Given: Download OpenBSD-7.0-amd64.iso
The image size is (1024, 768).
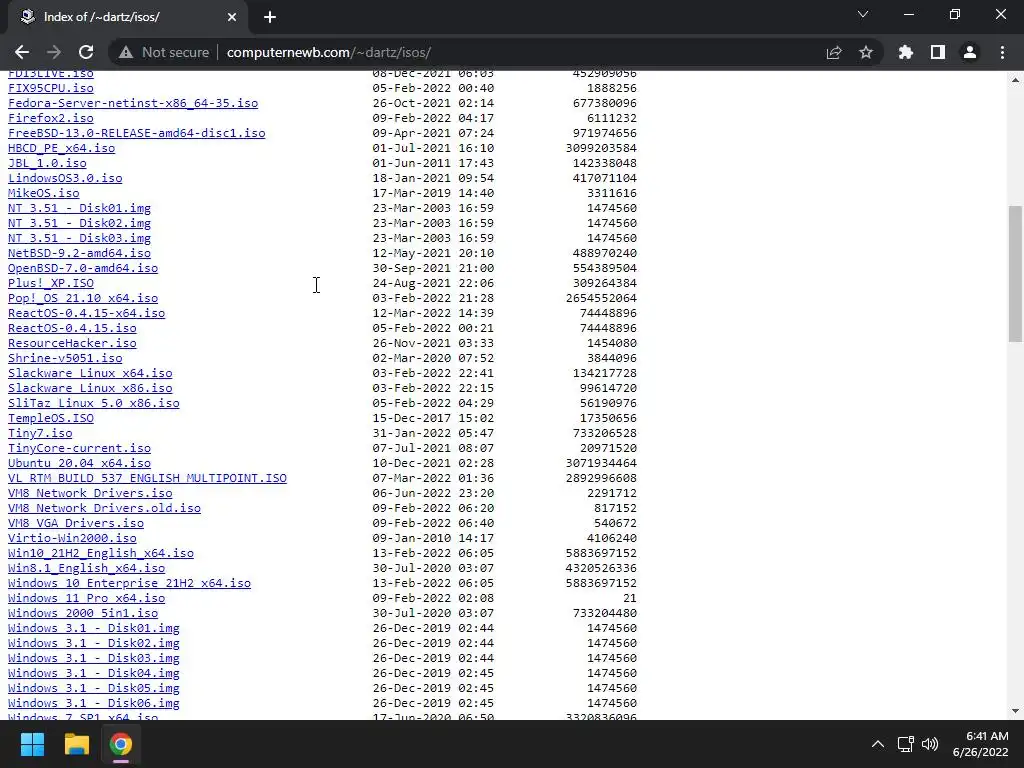Looking at the screenshot, I should pos(83,268).
